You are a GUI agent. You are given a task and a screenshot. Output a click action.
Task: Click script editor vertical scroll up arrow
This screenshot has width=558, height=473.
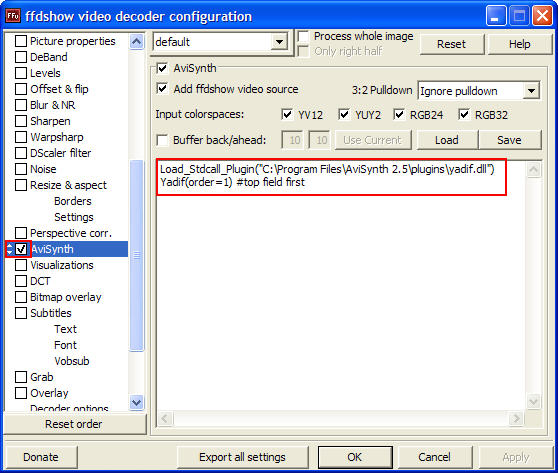pyautogui.click(x=533, y=169)
